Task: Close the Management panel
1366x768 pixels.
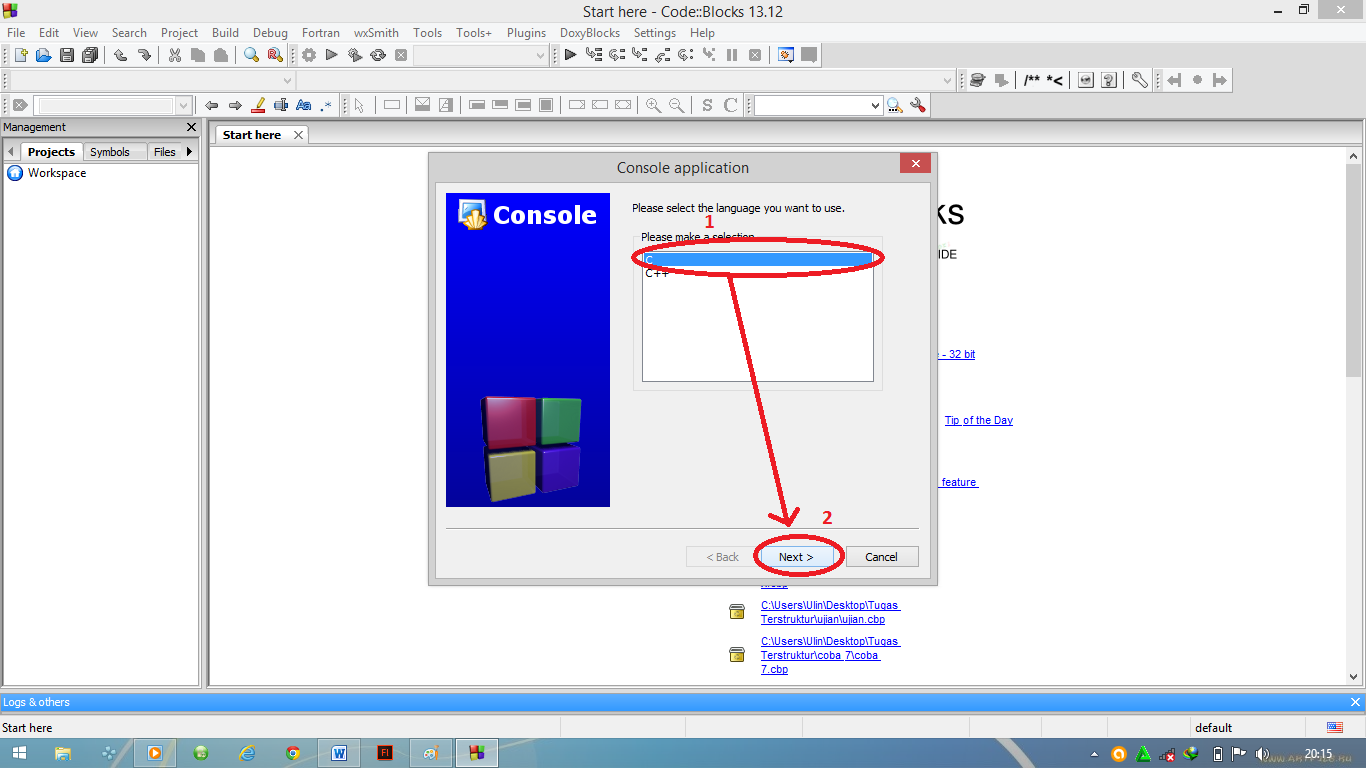Action: pyautogui.click(x=192, y=127)
